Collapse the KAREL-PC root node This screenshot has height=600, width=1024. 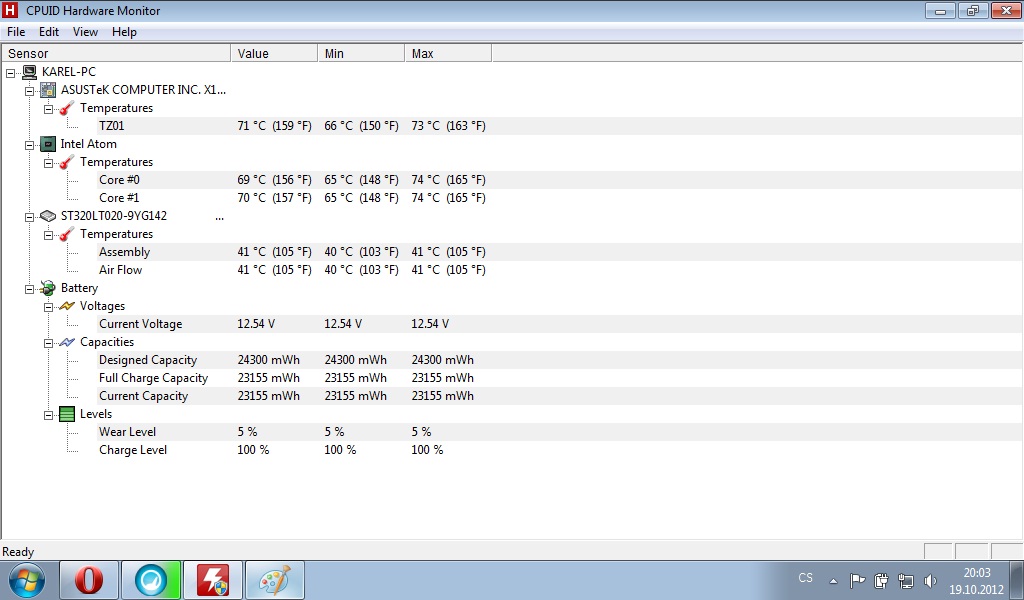(x=10, y=73)
